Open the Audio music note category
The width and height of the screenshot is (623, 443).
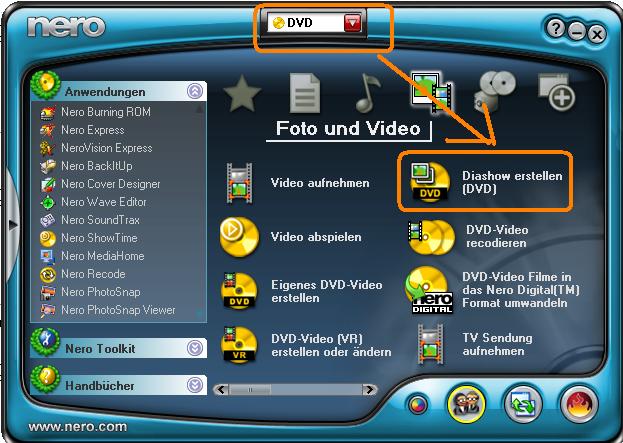pyautogui.click(x=368, y=93)
